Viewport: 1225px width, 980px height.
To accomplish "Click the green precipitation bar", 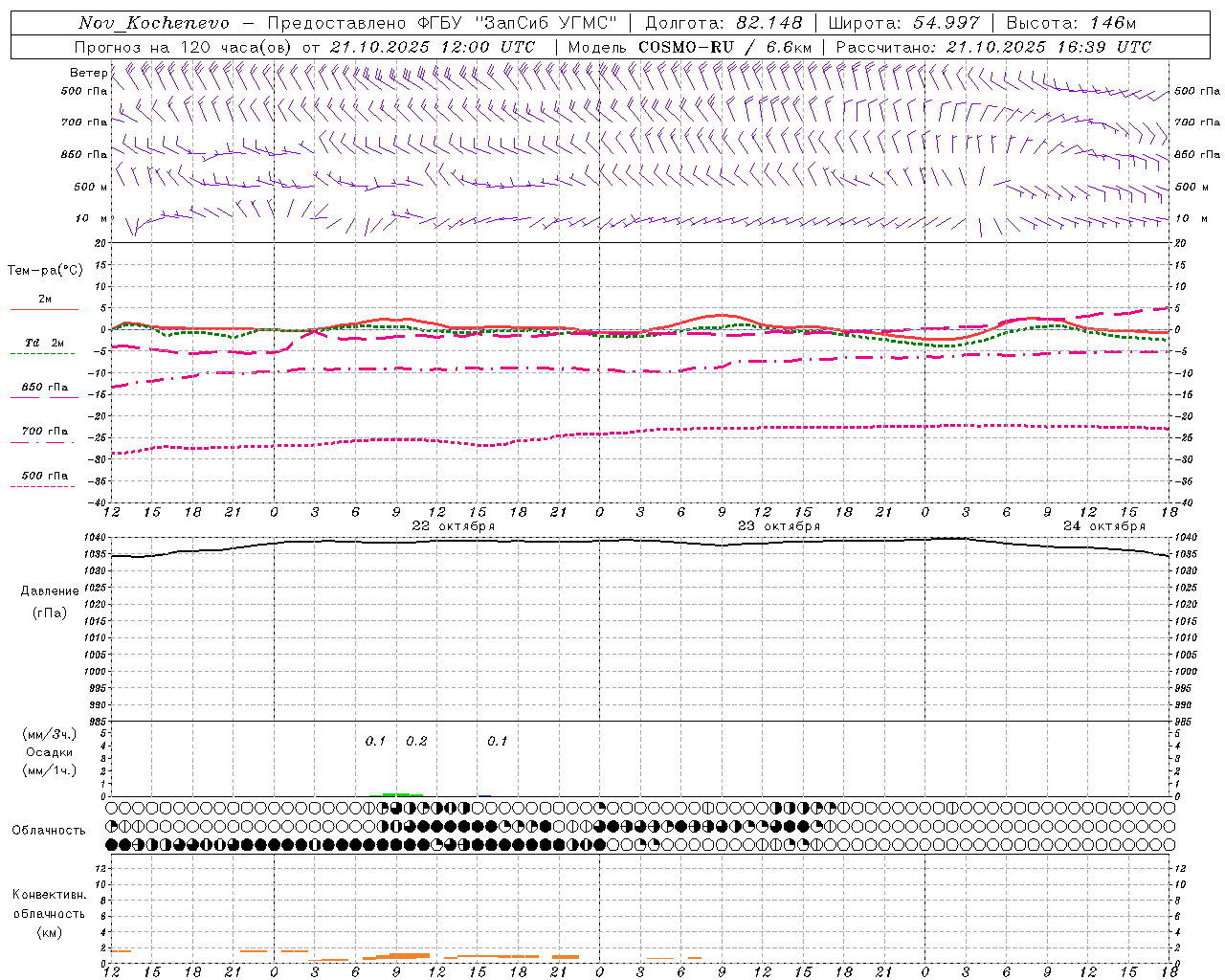I will point(403,794).
